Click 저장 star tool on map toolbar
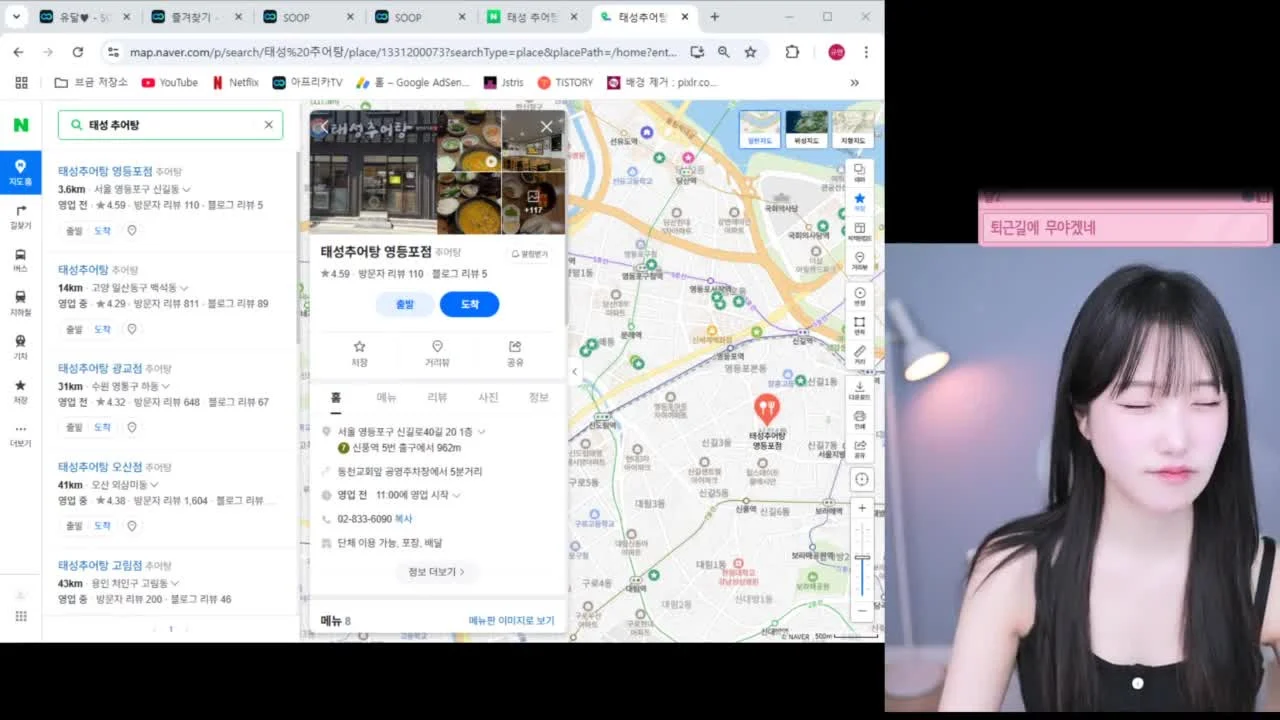The width and height of the screenshot is (1280, 720). point(859,202)
